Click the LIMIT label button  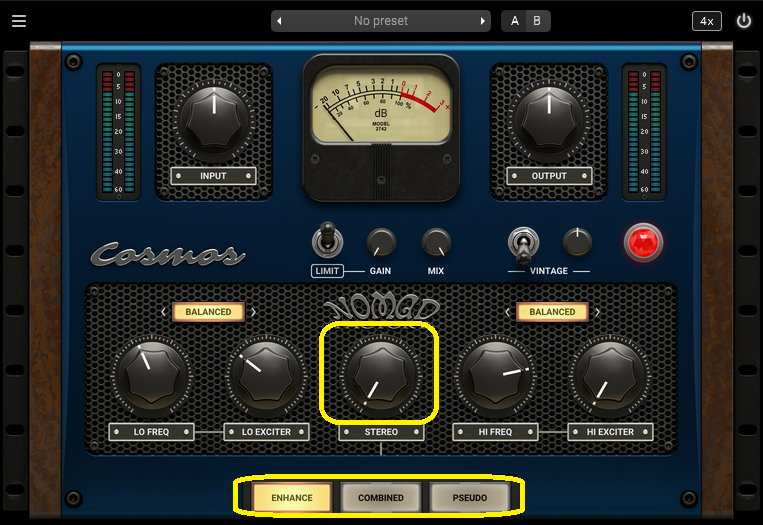coord(327,271)
